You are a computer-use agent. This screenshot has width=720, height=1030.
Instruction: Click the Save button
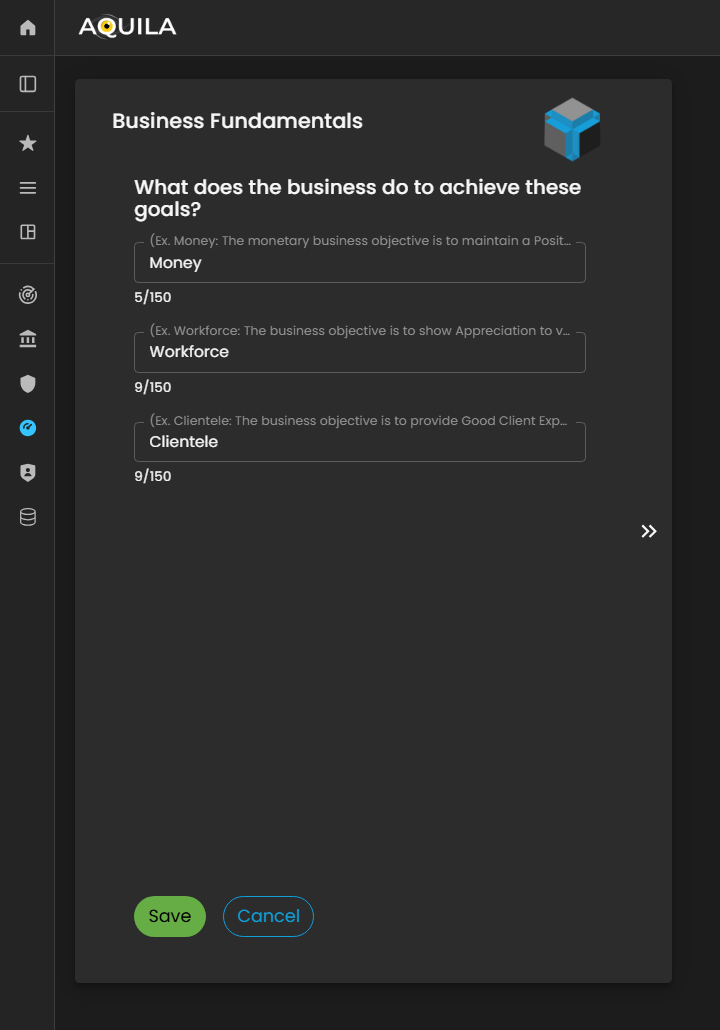[170, 917]
